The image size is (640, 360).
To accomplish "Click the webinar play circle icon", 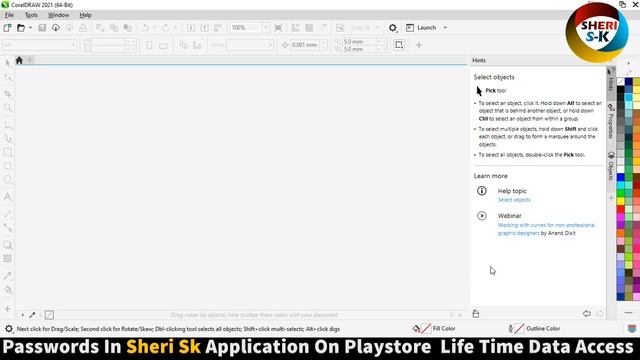I will (482, 216).
